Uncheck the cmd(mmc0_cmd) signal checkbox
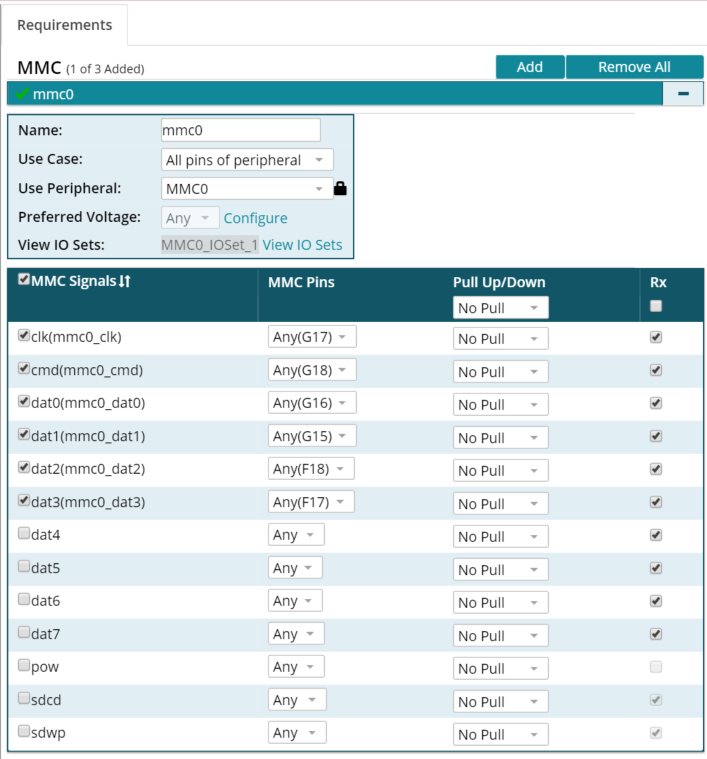The image size is (707, 759). (24, 368)
